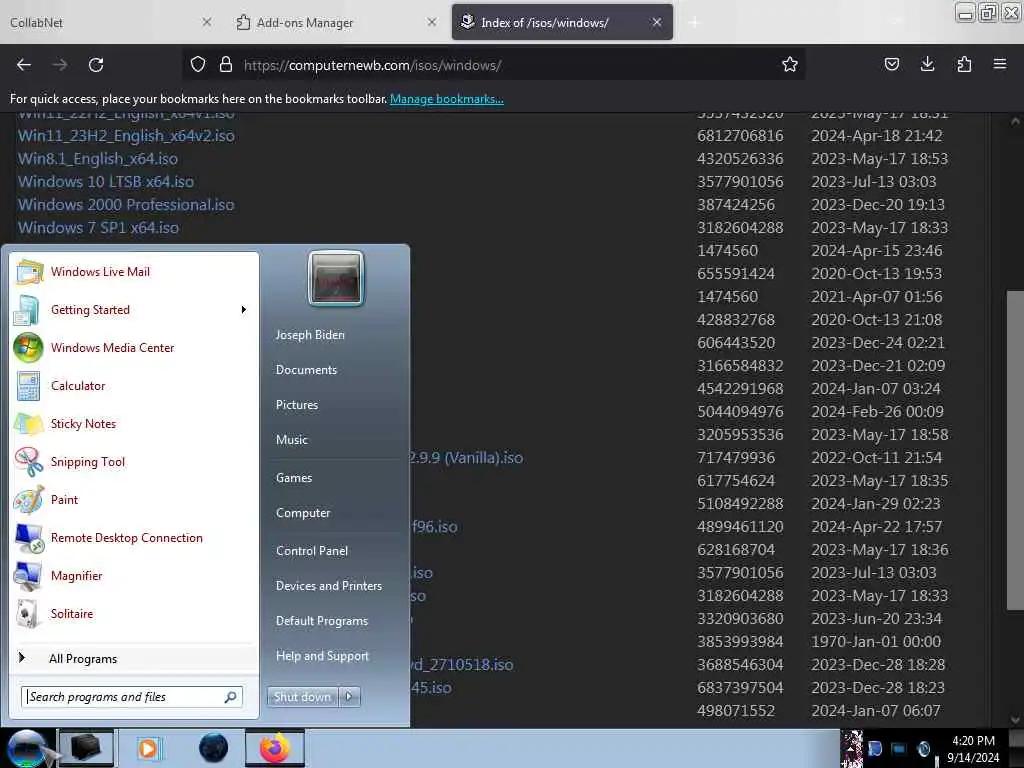Download Win8.1_English_x64.iso
This screenshot has width=1024, height=768.
click(98, 159)
